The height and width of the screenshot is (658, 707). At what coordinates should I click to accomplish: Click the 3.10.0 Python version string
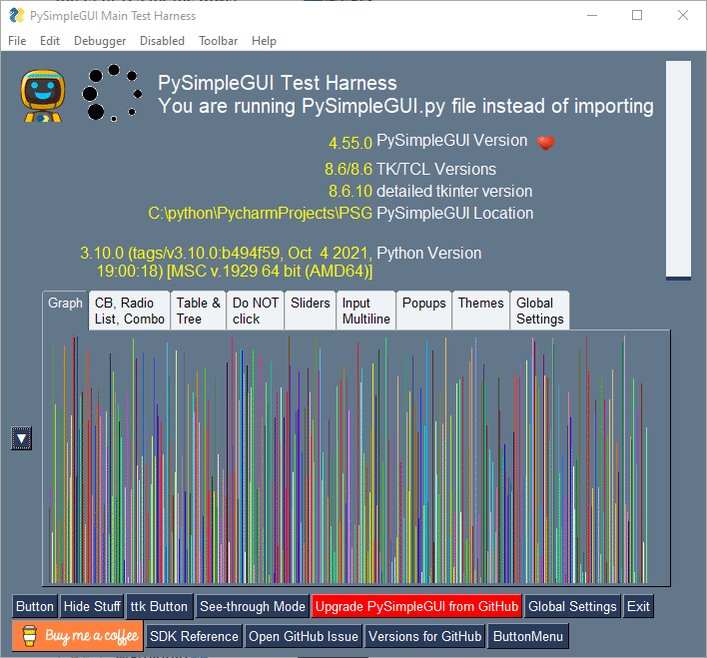(226, 262)
